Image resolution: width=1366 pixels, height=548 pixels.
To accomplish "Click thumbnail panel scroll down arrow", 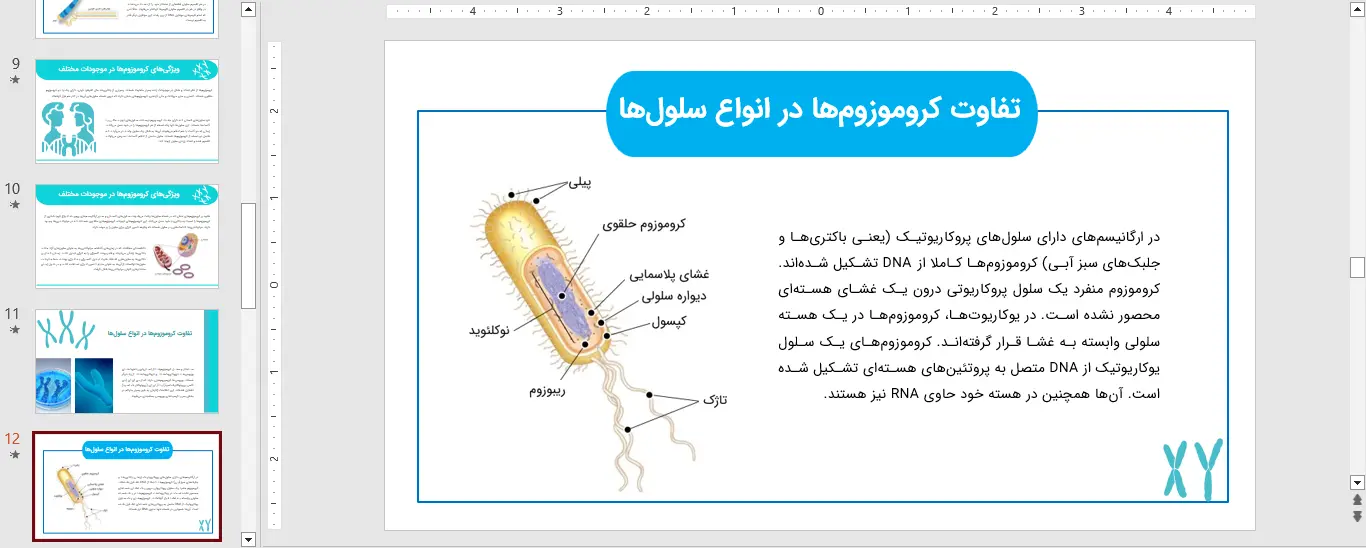I will 249,539.
